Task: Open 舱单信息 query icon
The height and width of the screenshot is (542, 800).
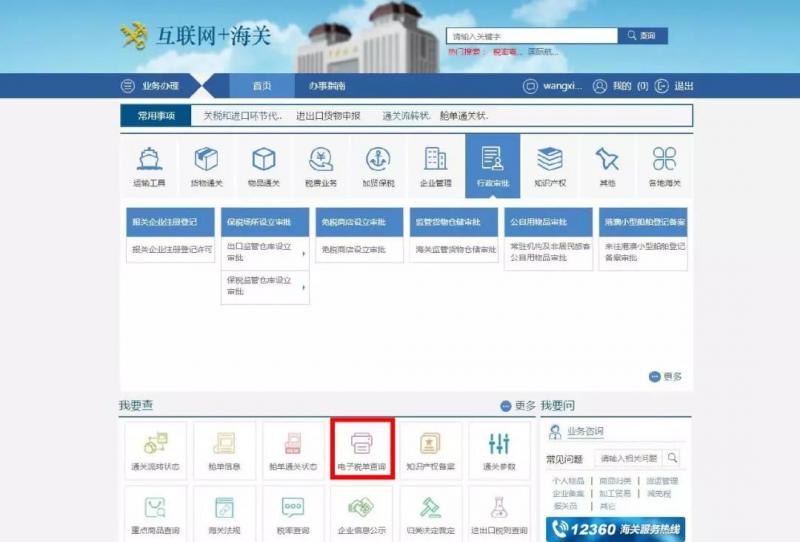Action: (x=225, y=449)
